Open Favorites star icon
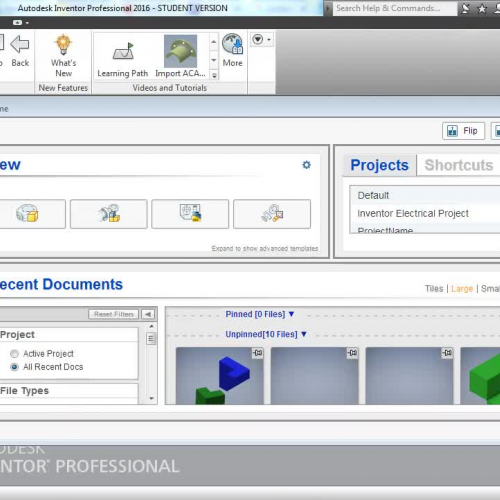This screenshot has height=500, width=500. [x=482, y=9]
